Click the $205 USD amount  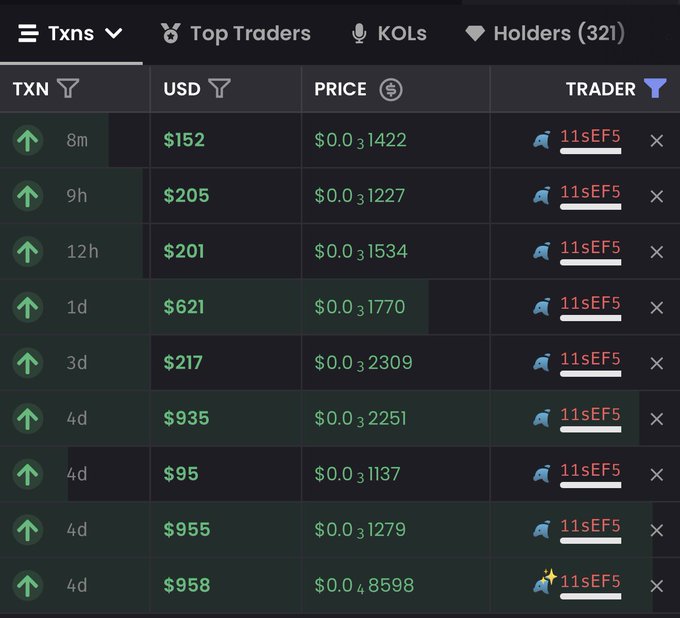pyautogui.click(x=186, y=196)
